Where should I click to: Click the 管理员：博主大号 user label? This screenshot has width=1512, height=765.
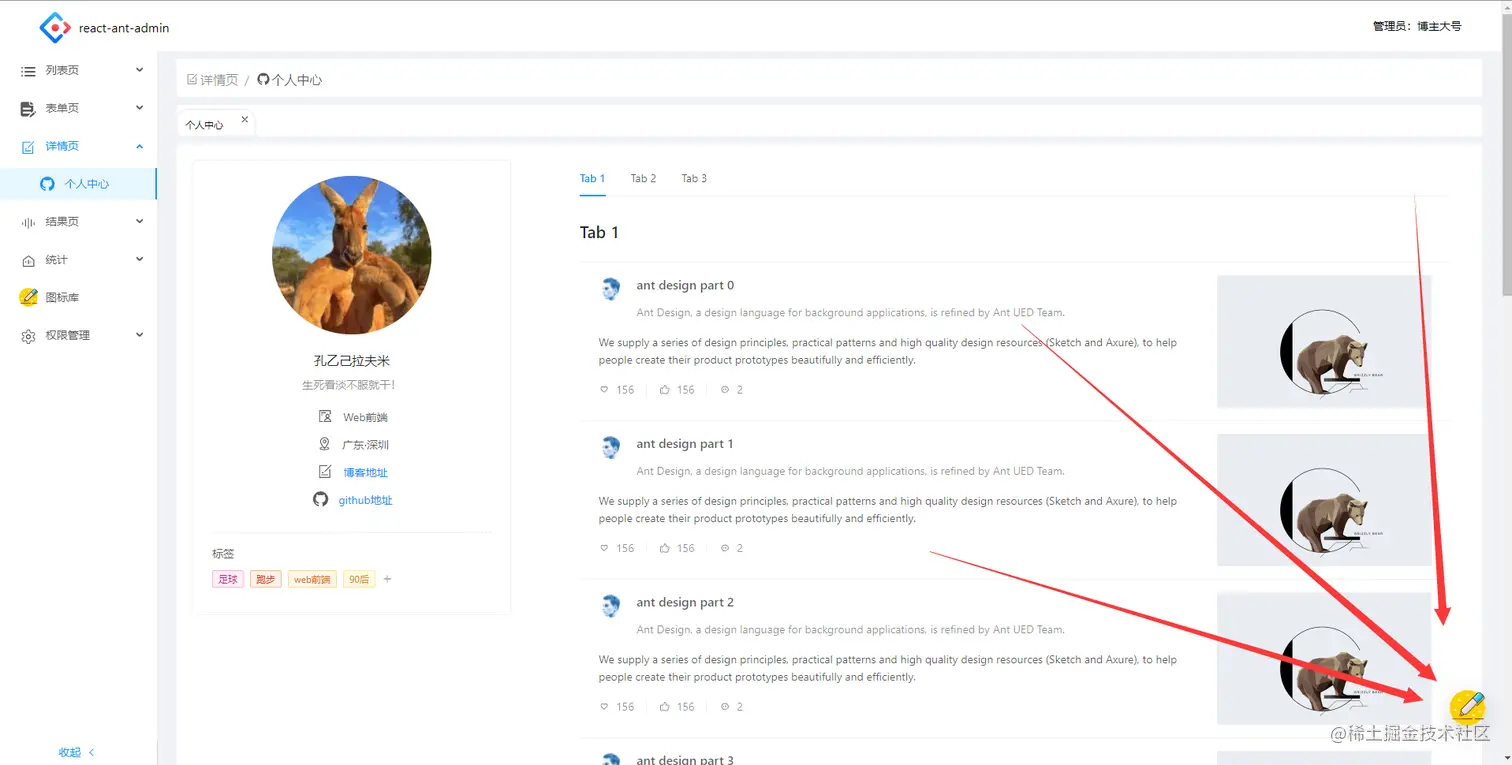(x=1417, y=26)
